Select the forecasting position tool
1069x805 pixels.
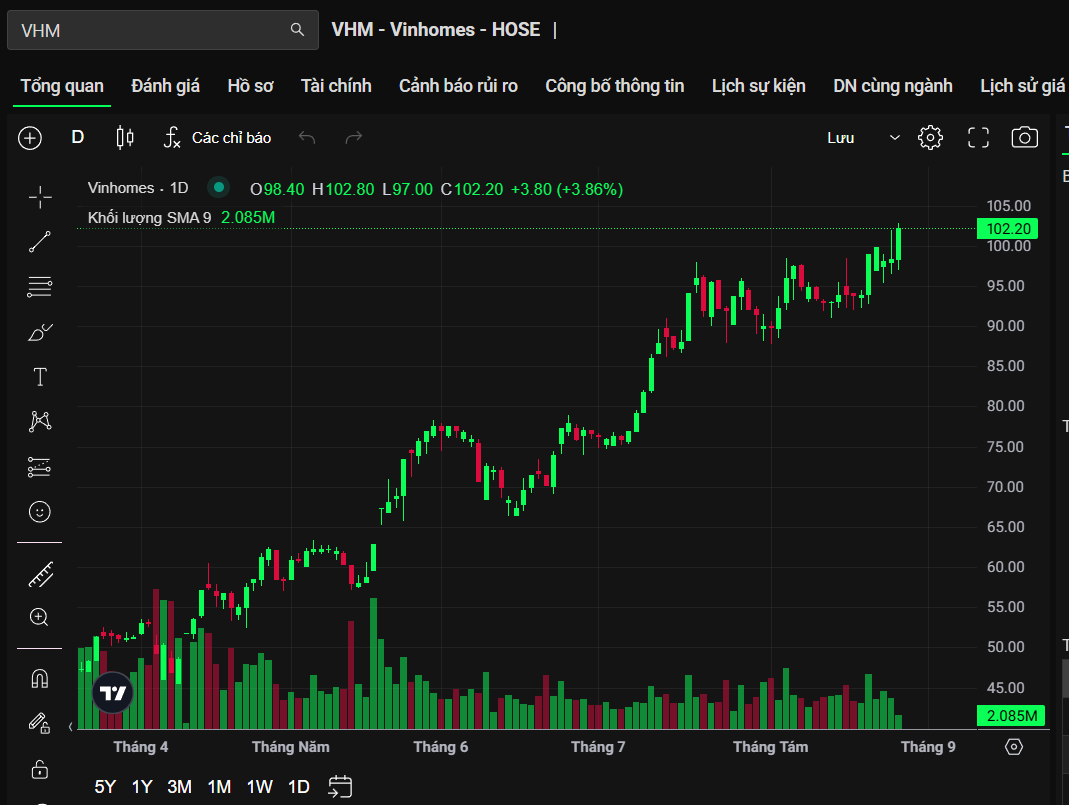40,467
